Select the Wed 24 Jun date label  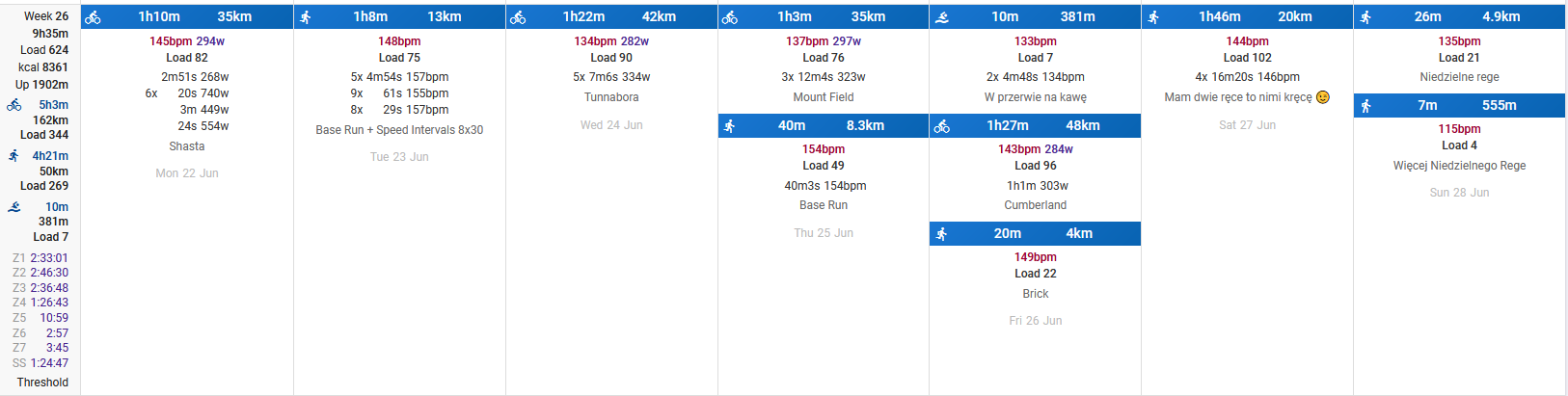click(611, 125)
